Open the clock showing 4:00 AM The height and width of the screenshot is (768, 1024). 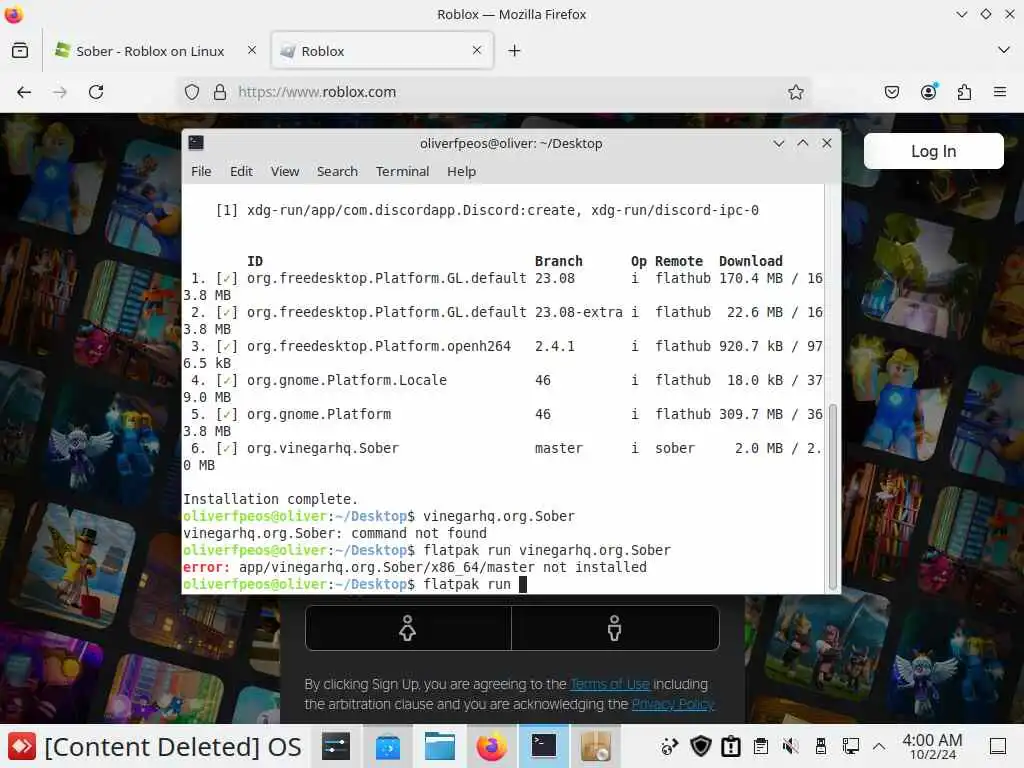click(x=932, y=746)
